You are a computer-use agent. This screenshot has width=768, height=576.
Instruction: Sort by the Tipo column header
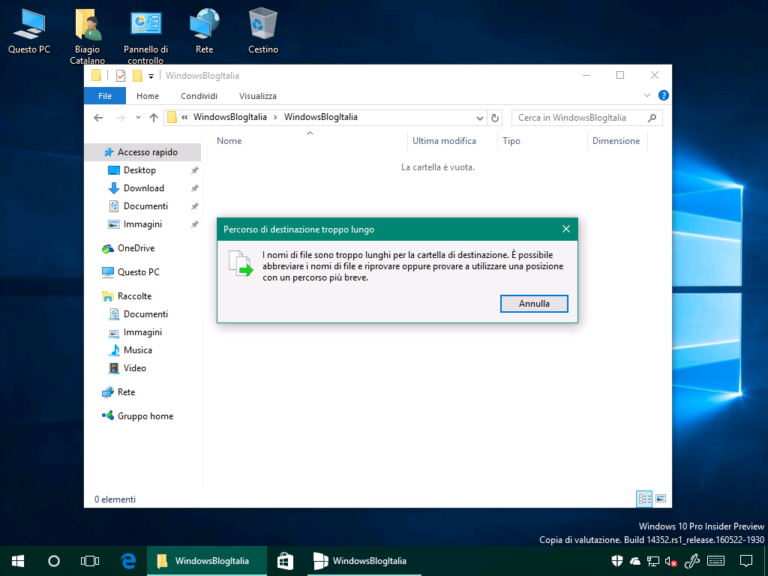coord(511,141)
